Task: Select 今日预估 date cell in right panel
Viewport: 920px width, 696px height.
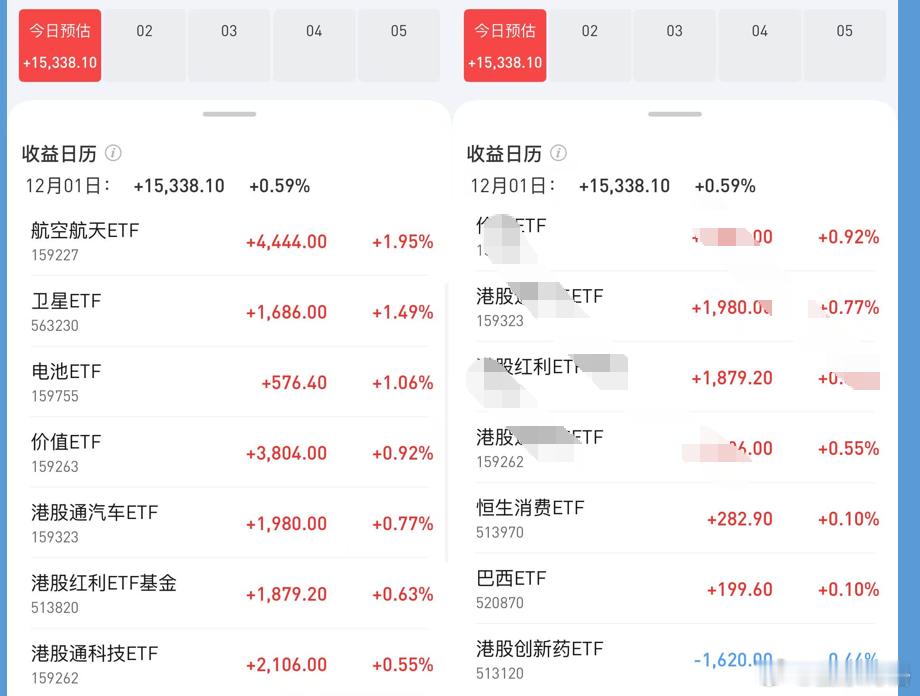Action: coord(505,46)
